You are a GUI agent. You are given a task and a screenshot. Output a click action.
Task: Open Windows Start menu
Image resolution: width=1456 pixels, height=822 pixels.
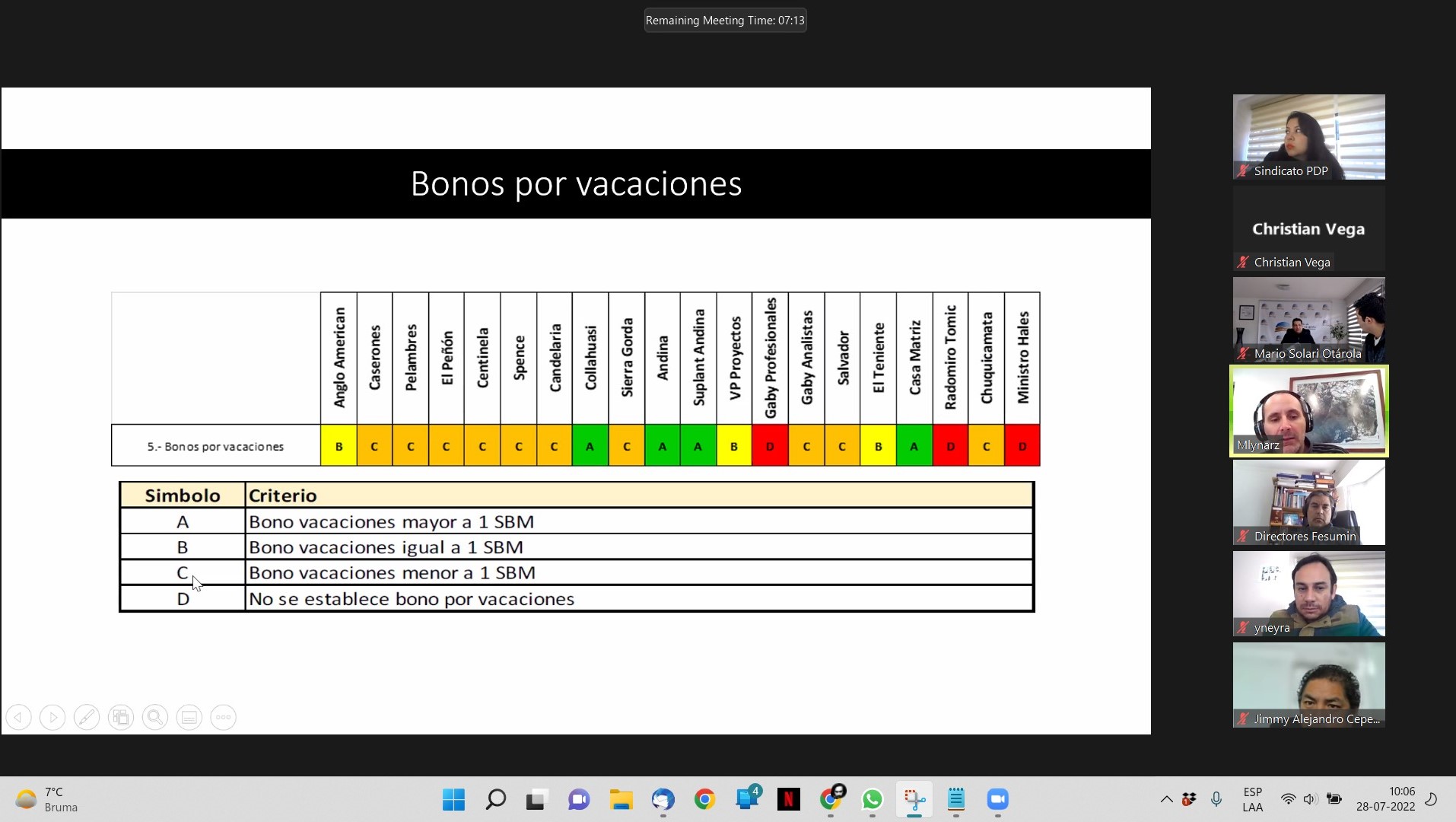point(453,799)
